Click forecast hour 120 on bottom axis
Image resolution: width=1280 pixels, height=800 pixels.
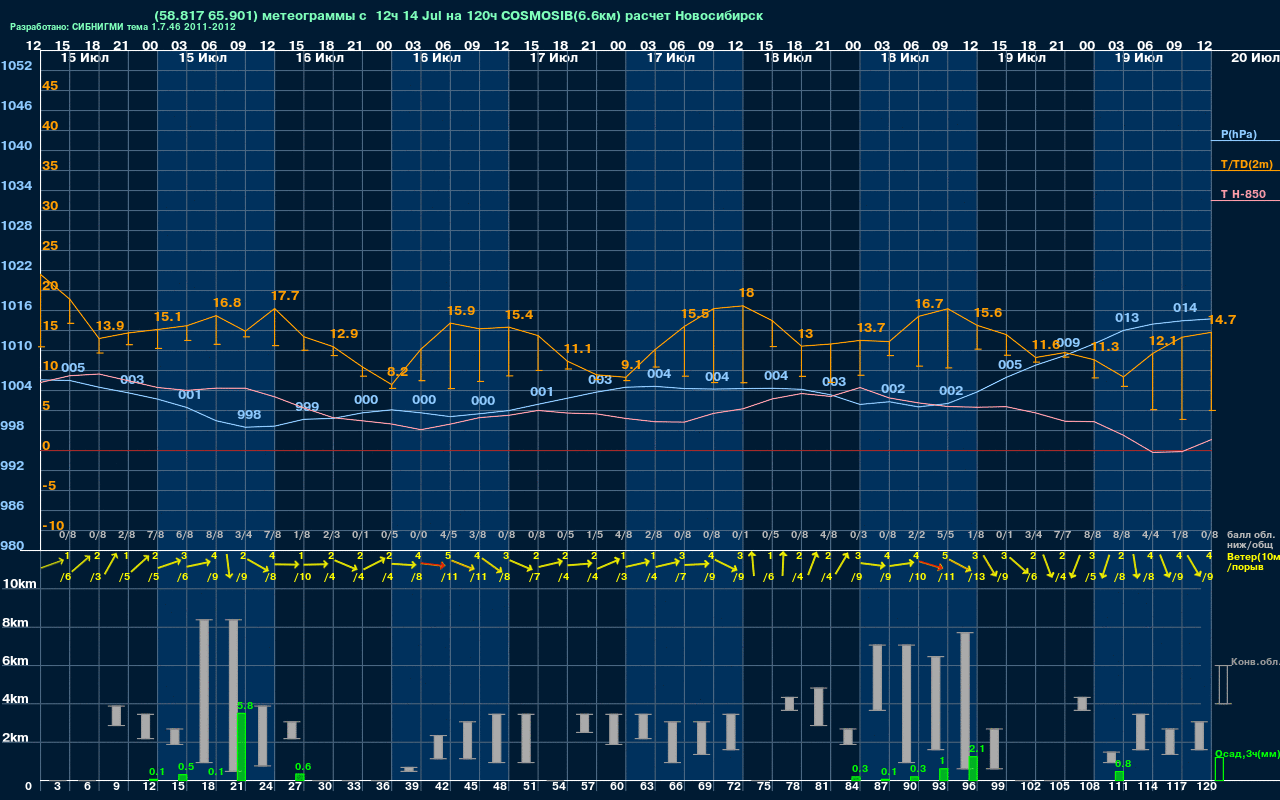point(1207,787)
